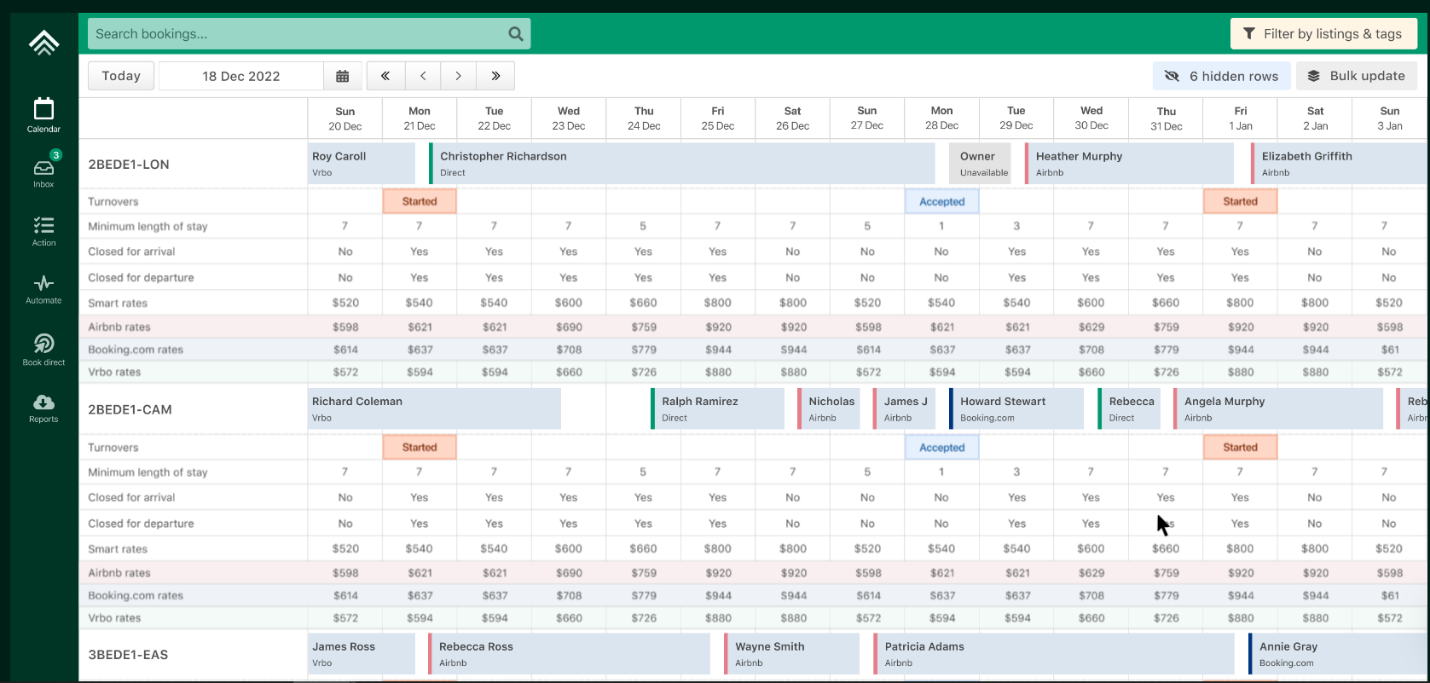
Task: Click 2BEDE1-LON Smart rates row label
Action: click(x=117, y=303)
